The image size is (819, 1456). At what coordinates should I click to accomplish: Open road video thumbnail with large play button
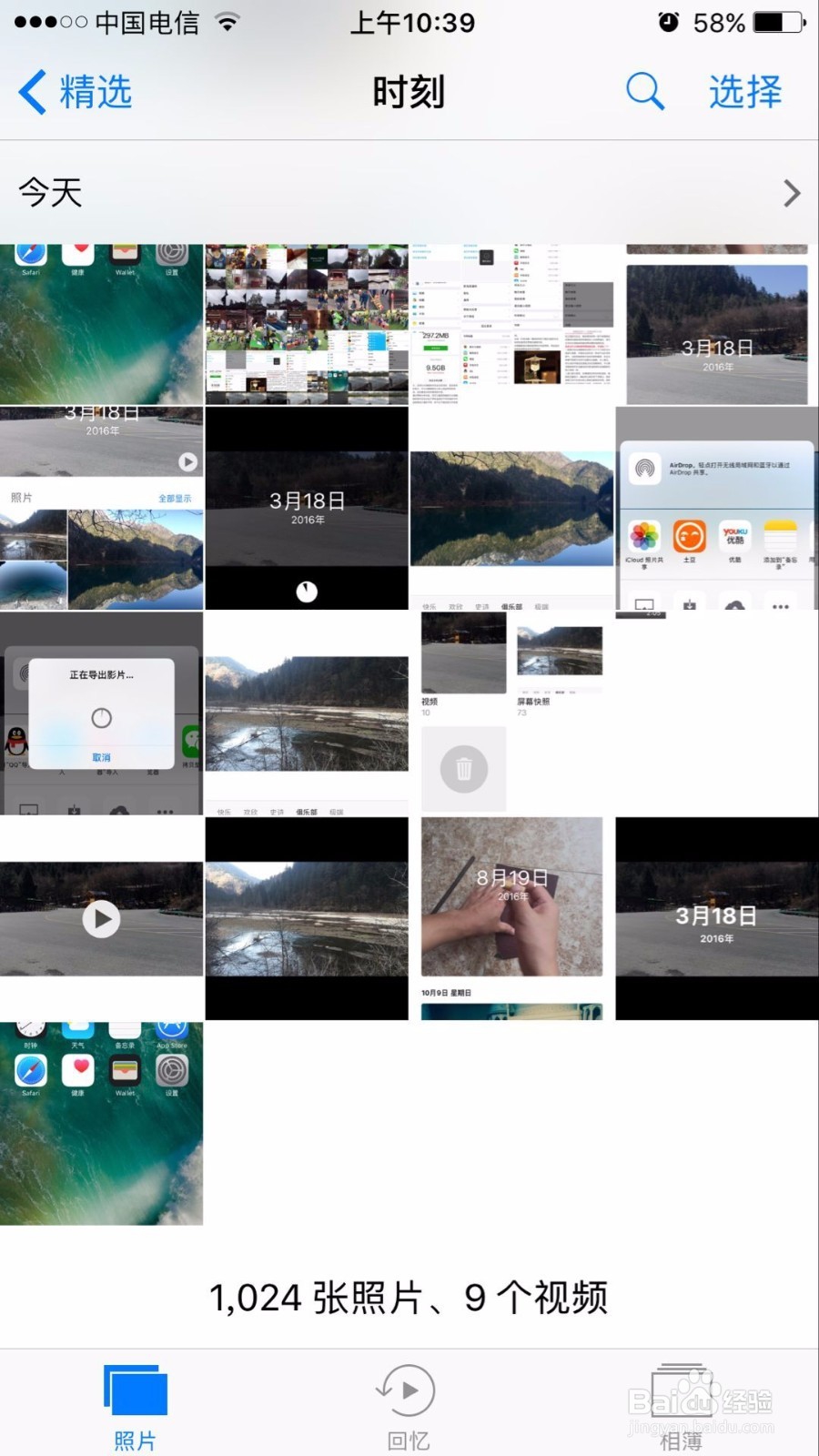(101, 918)
